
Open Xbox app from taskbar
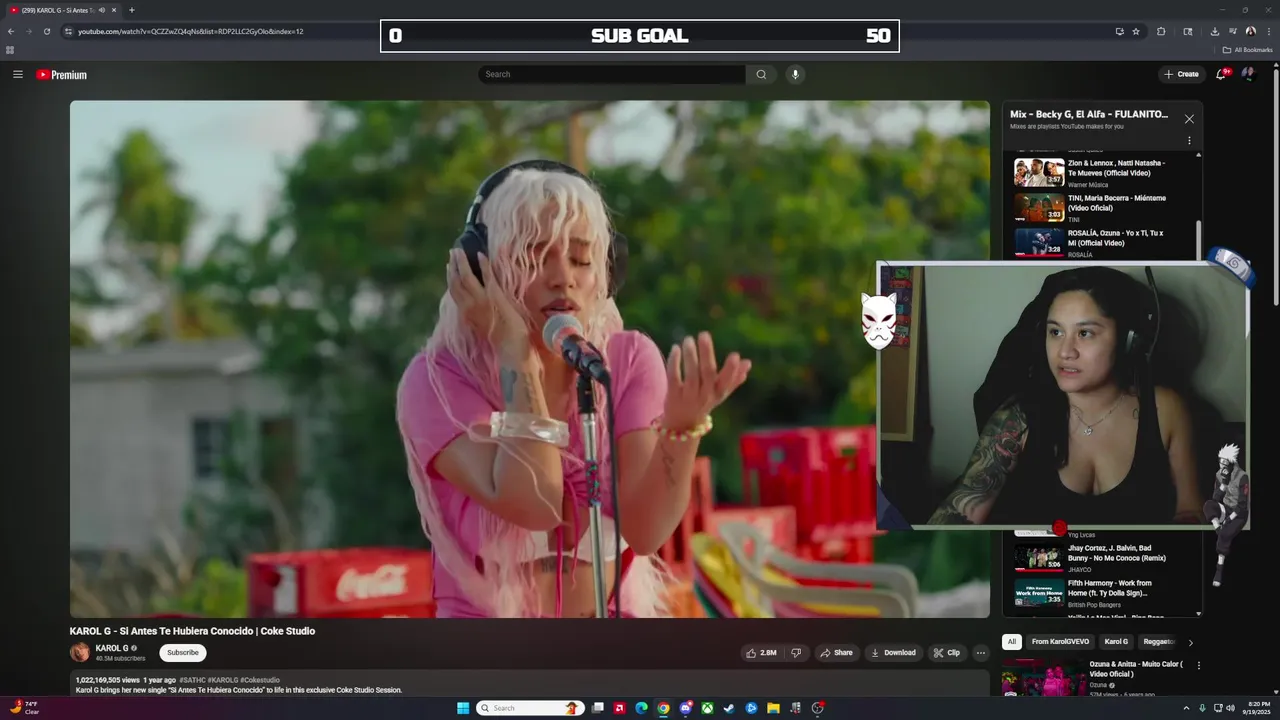click(707, 708)
